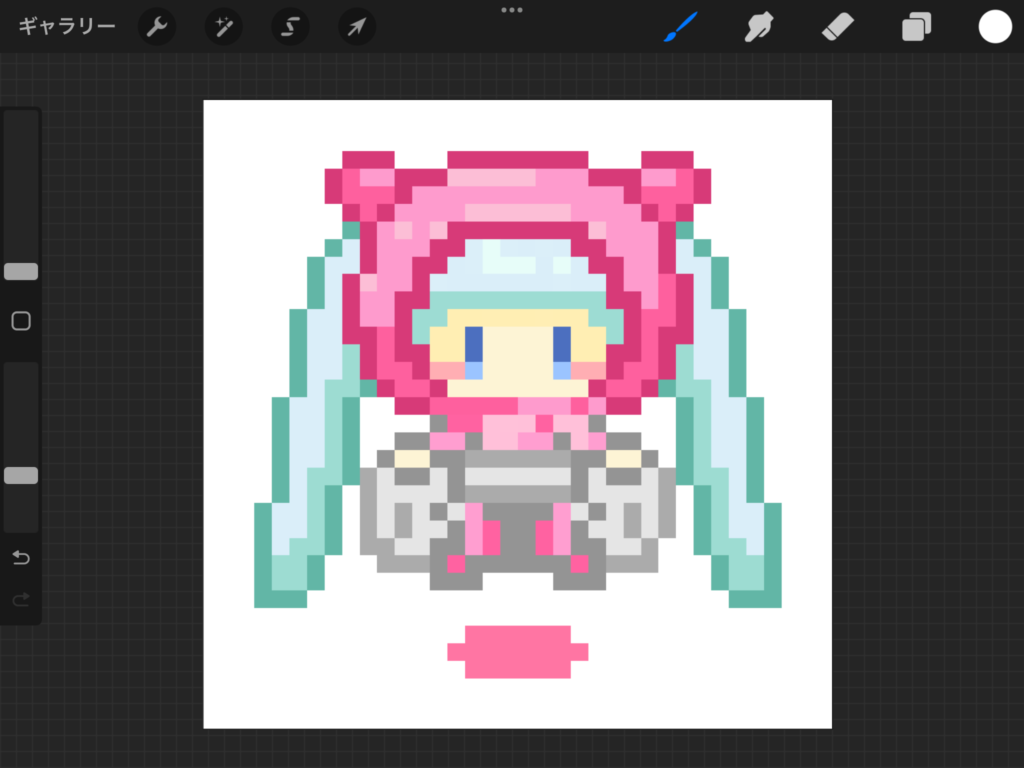Select the Selection S tool
The width and height of the screenshot is (1024, 768).
(290, 27)
